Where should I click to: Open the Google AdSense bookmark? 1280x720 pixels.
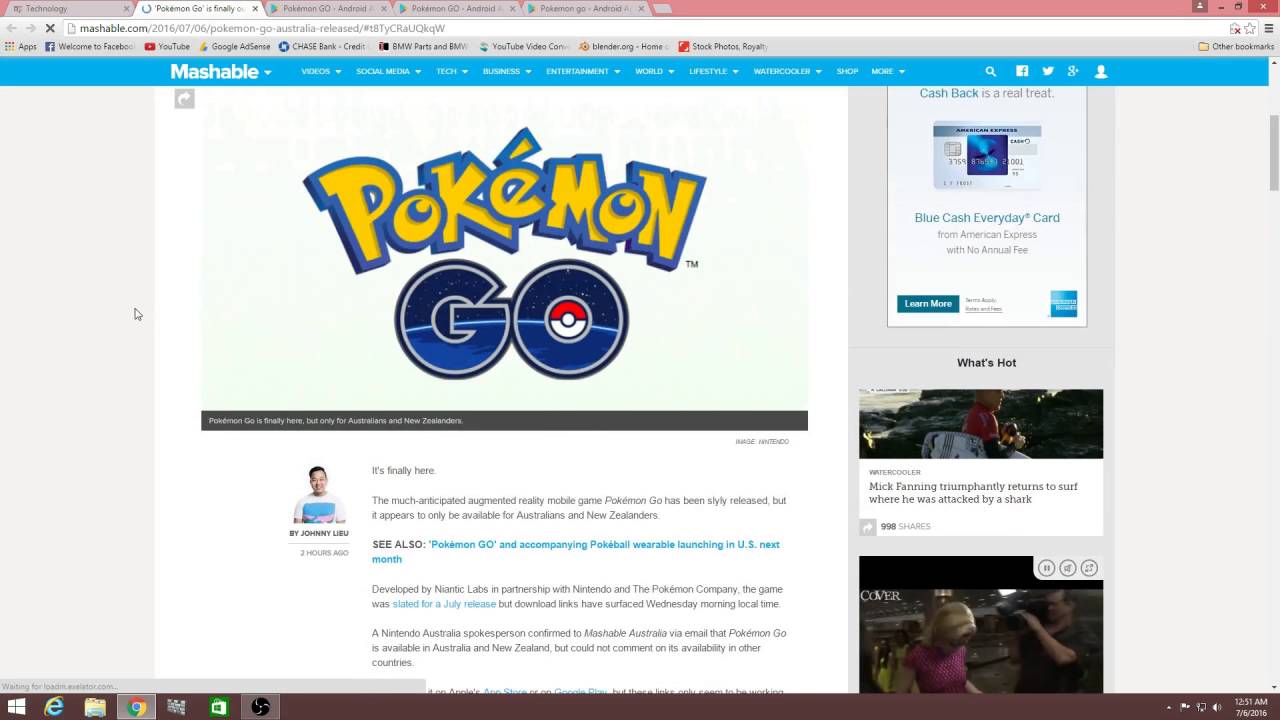point(234,47)
